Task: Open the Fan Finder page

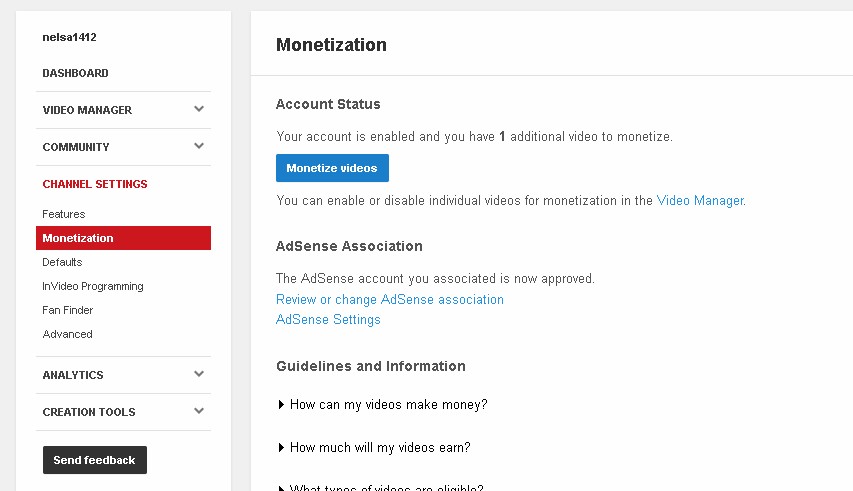Action: click(68, 310)
